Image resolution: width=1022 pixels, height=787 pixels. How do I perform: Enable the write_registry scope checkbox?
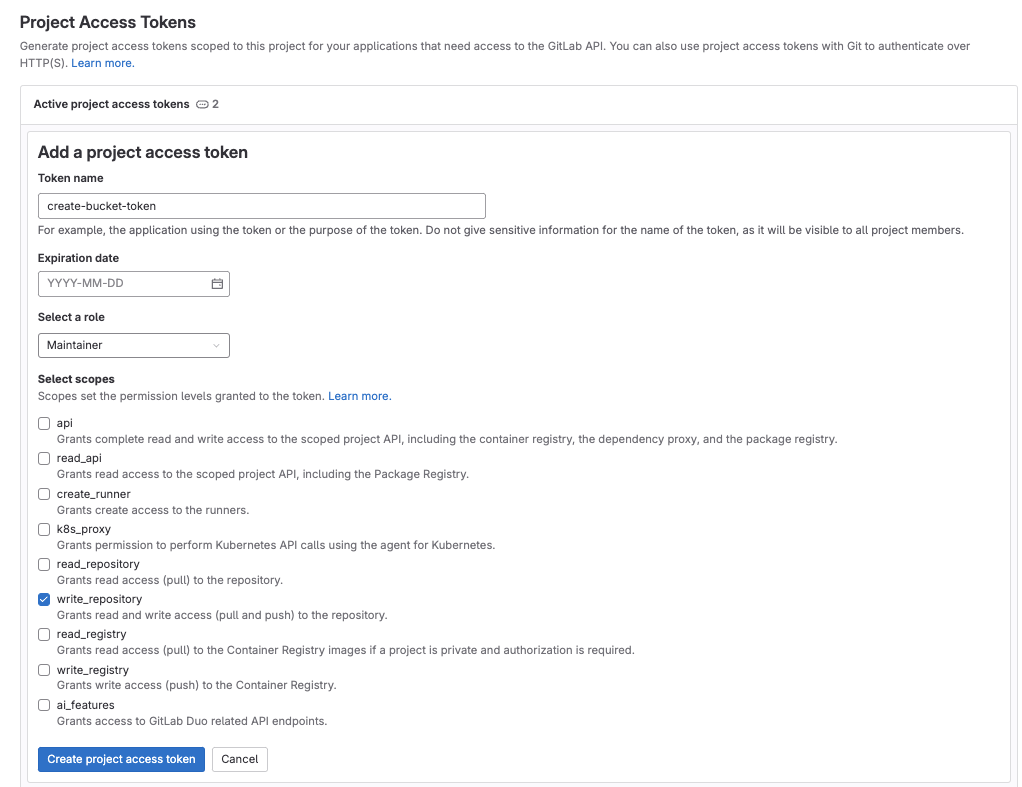(x=44, y=670)
